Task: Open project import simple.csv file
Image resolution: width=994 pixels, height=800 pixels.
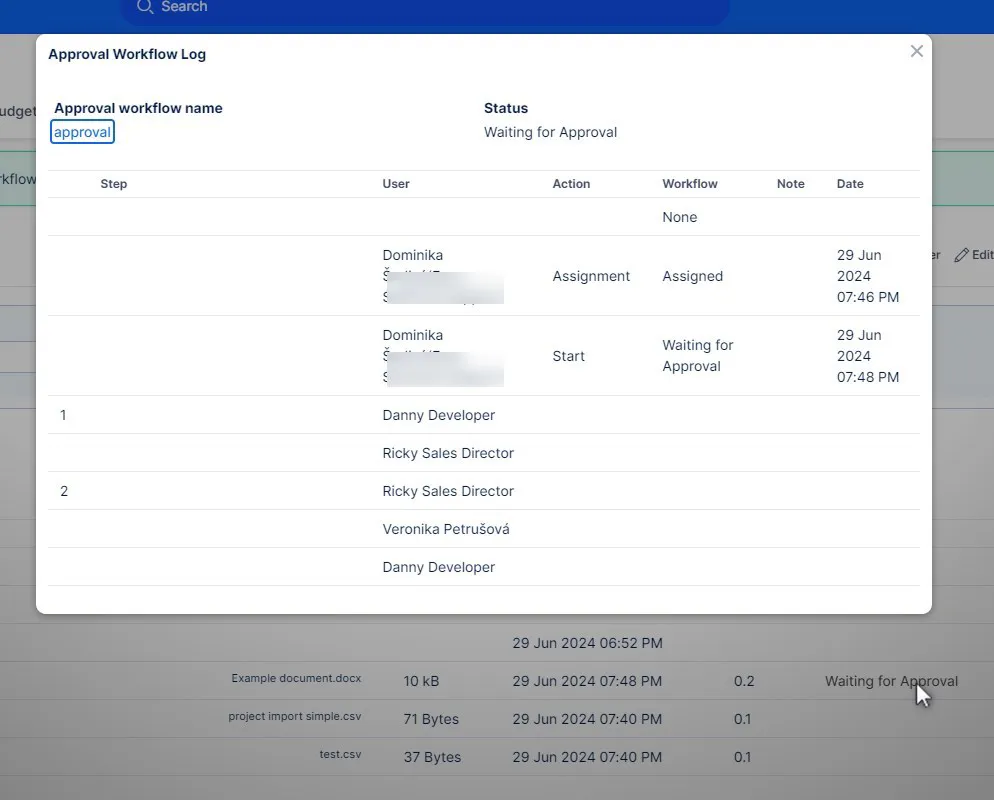Action: point(294,716)
